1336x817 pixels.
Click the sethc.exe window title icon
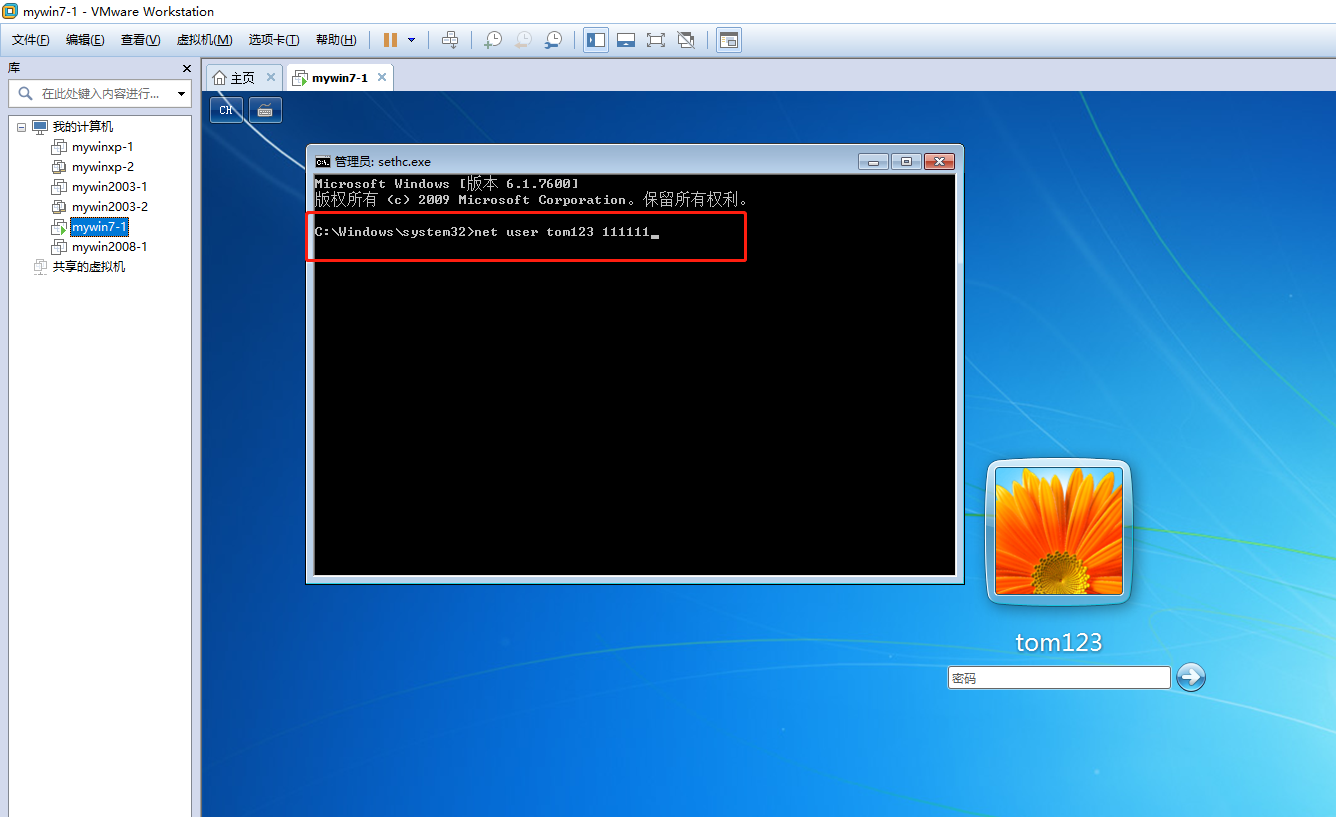322,161
